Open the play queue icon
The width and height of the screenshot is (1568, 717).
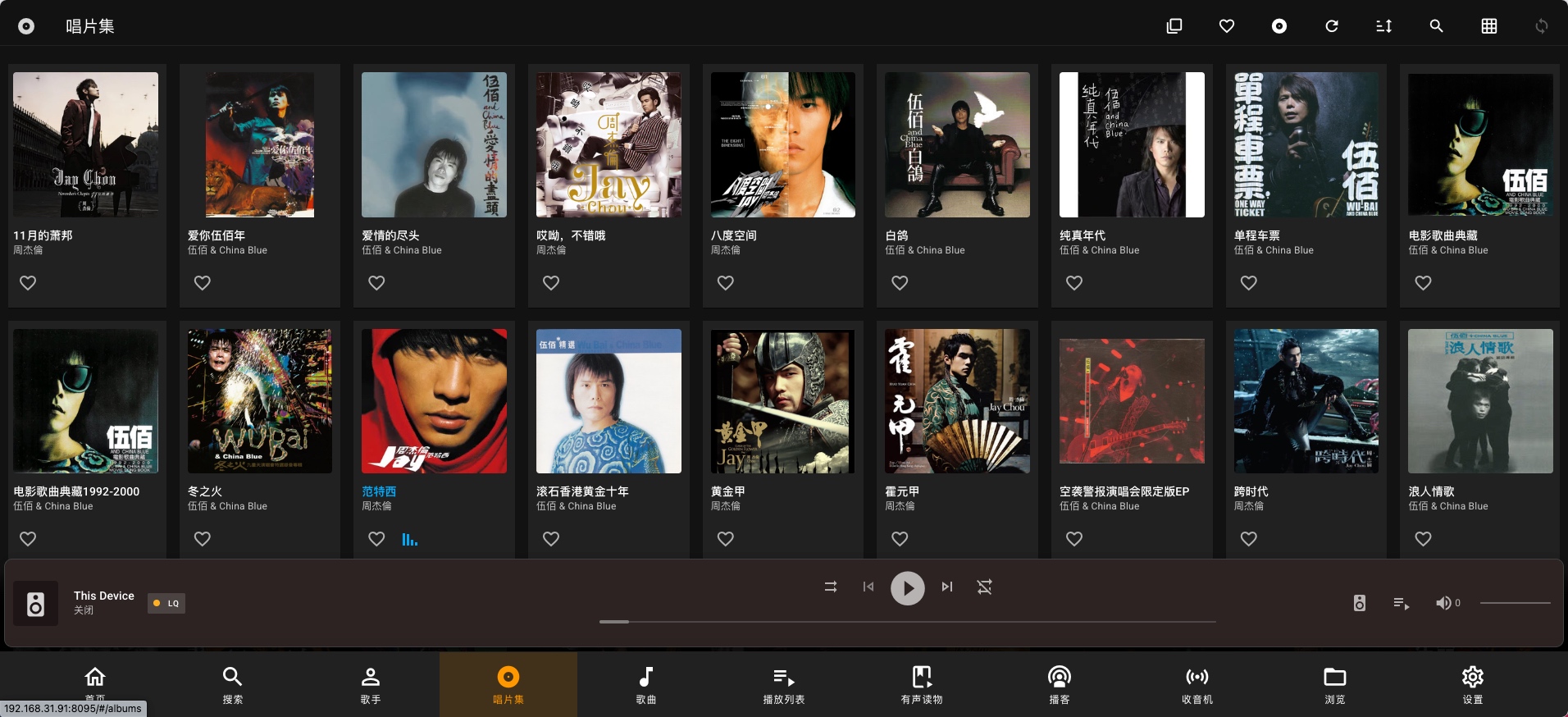1402,603
